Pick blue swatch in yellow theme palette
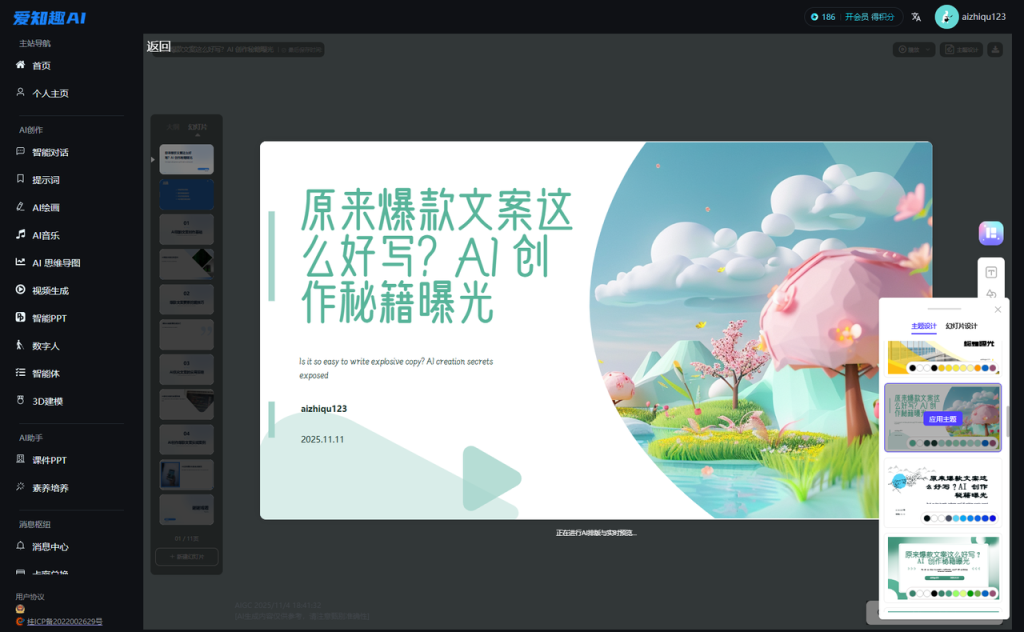Viewport: 1024px width, 632px height. 985,368
